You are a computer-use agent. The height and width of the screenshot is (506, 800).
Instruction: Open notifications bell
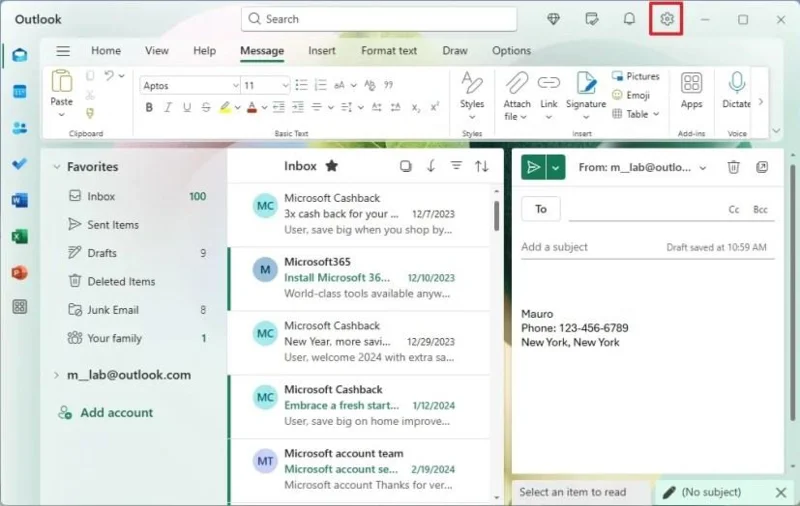pos(629,19)
